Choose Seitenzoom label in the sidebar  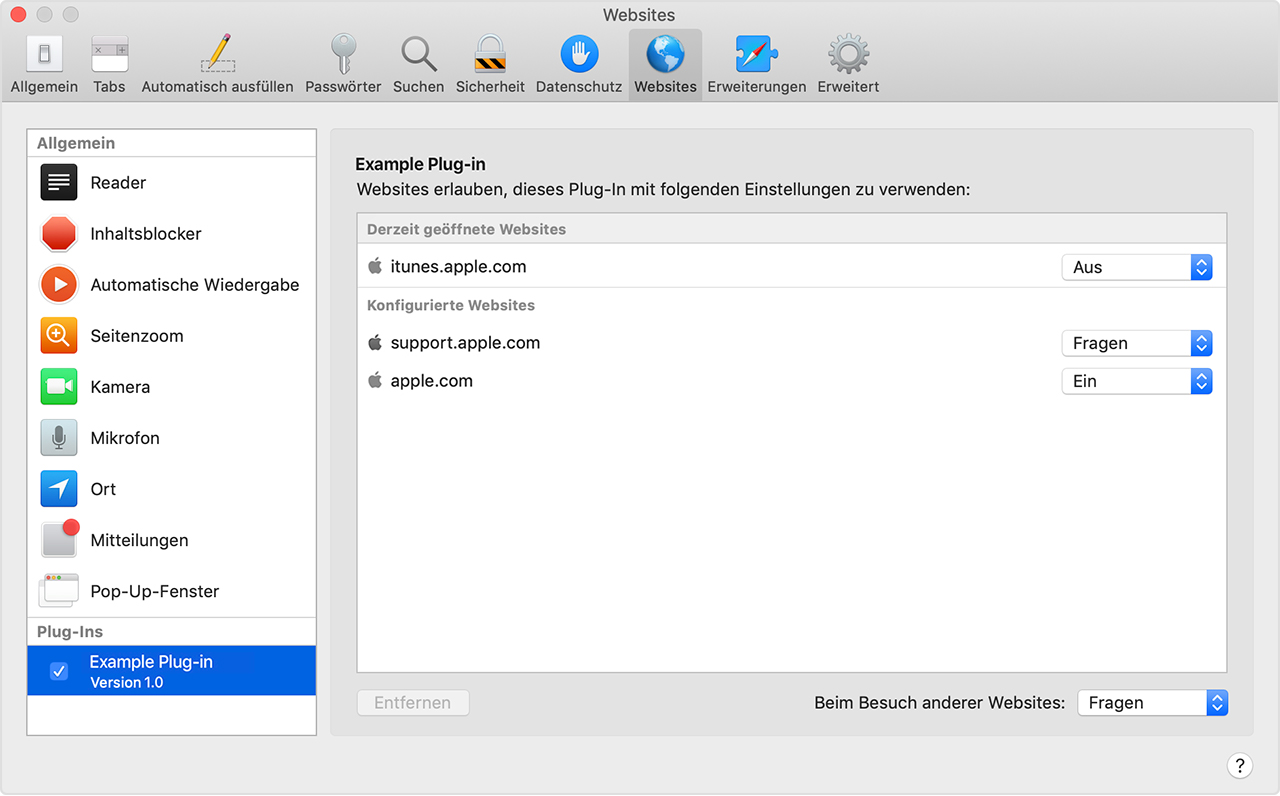pos(137,336)
